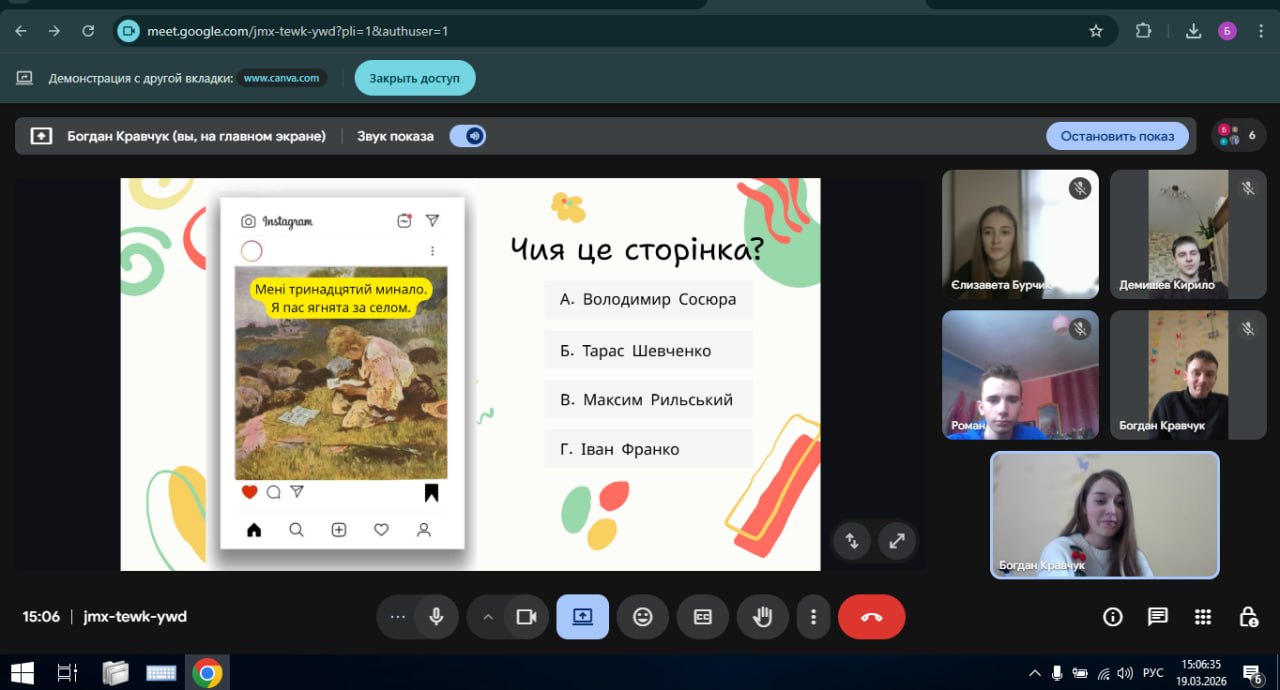1280x690 pixels.
Task: Toggle the presentation audio switch
Action: click(x=468, y=136)
